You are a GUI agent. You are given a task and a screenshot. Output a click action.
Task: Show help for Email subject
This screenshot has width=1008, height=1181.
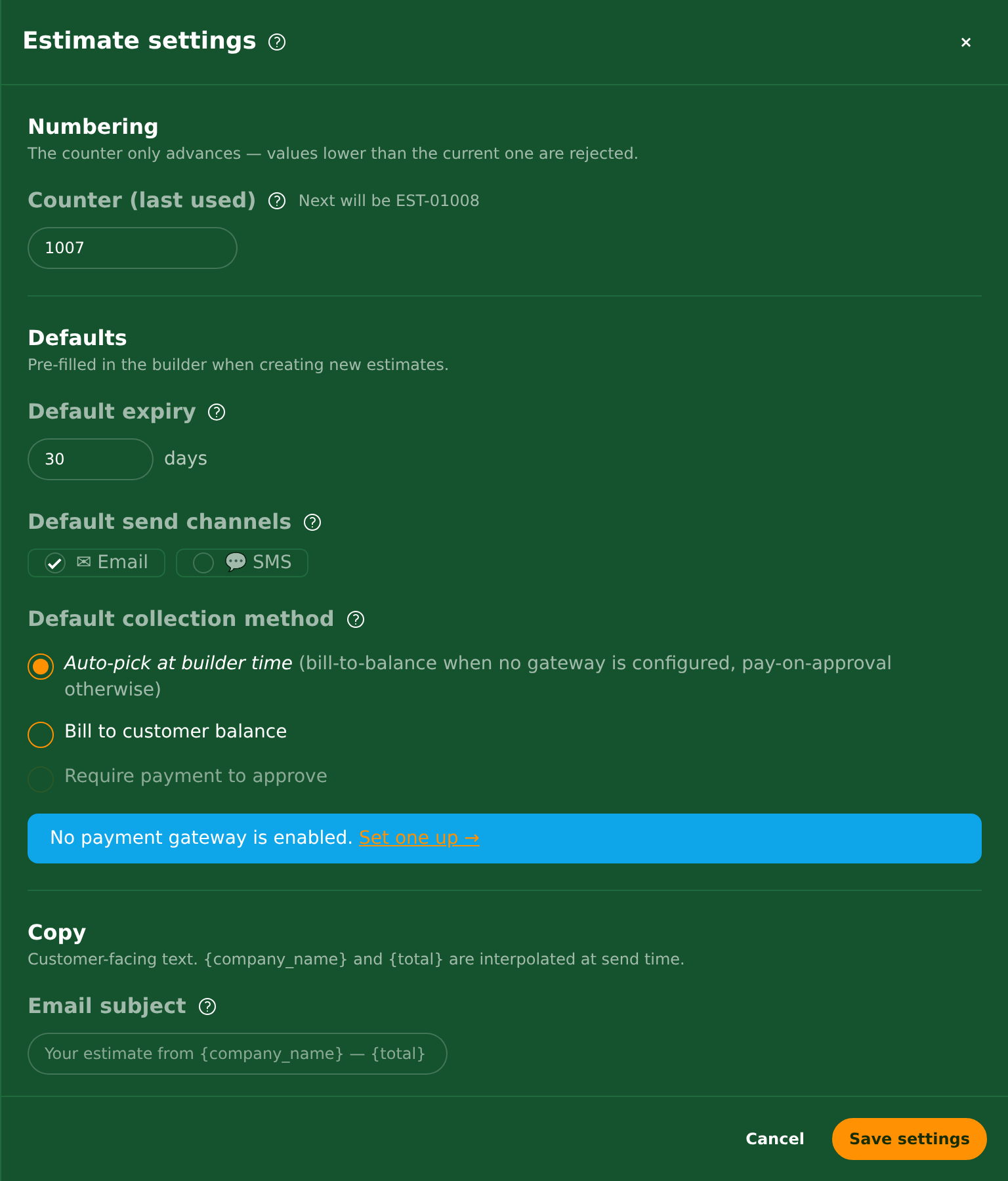[x=207, y=1006]
